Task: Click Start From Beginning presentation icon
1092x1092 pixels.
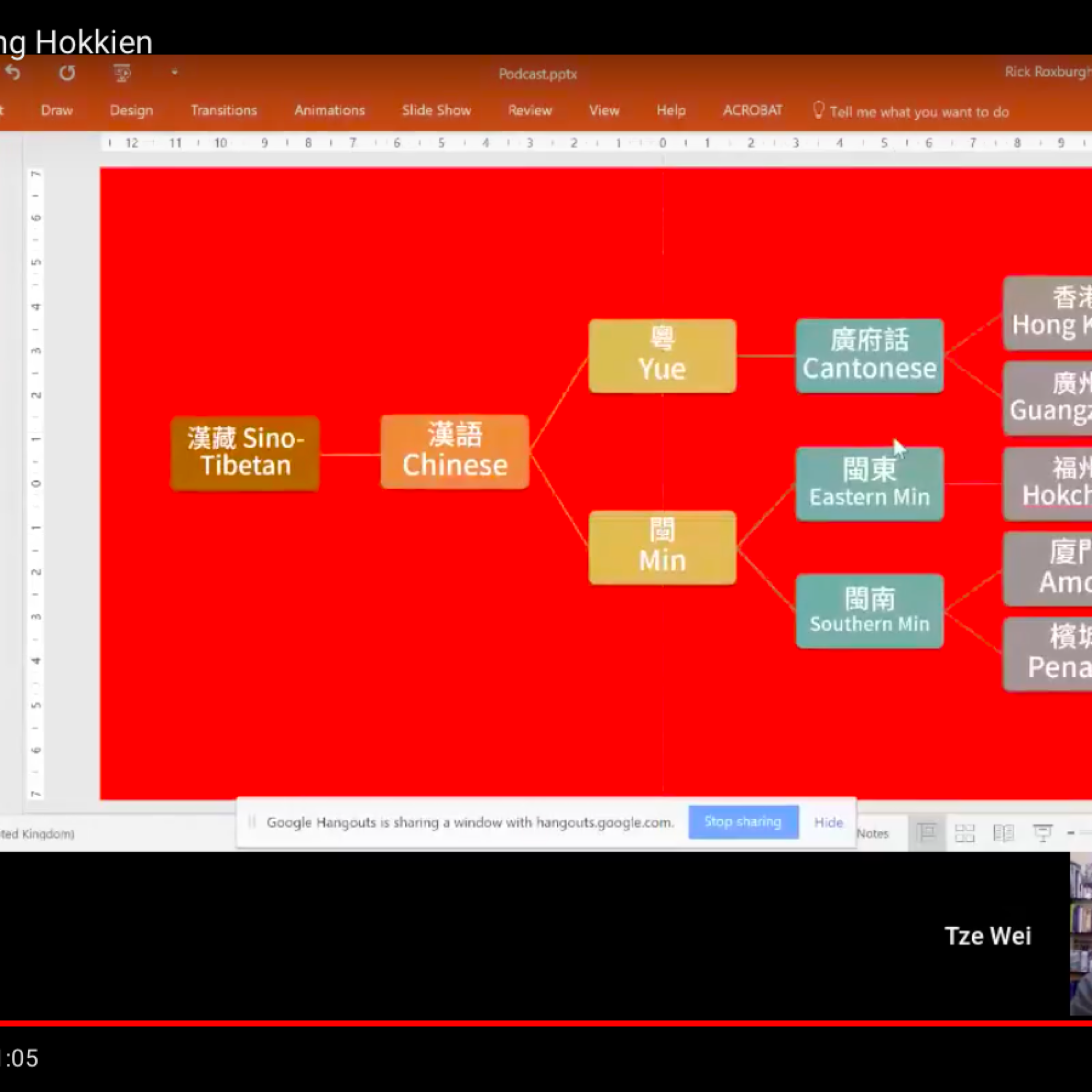Action: (x=122, y=73)
